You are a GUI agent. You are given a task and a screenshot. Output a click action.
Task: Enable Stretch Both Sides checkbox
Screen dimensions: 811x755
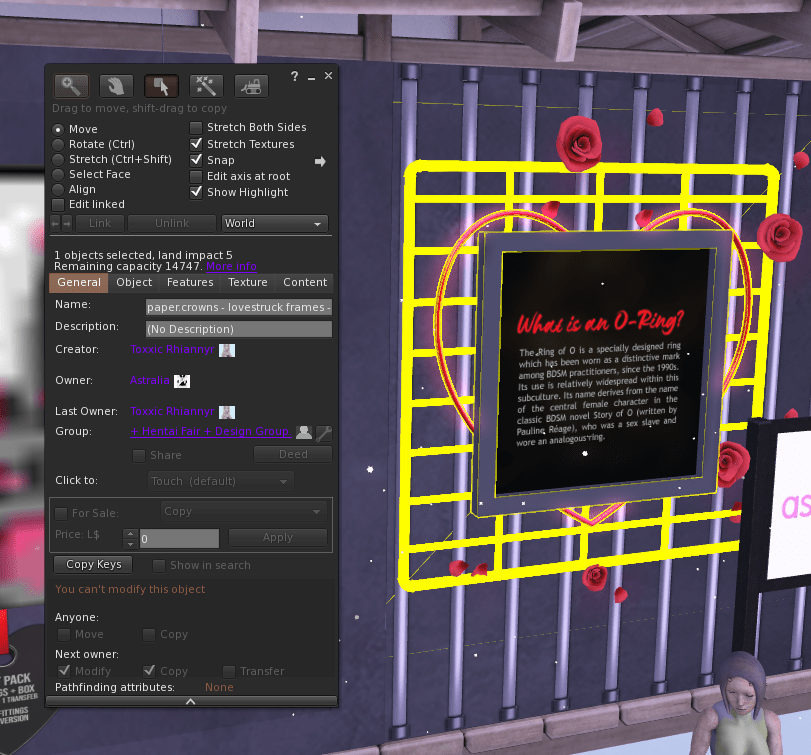[196, 128]
